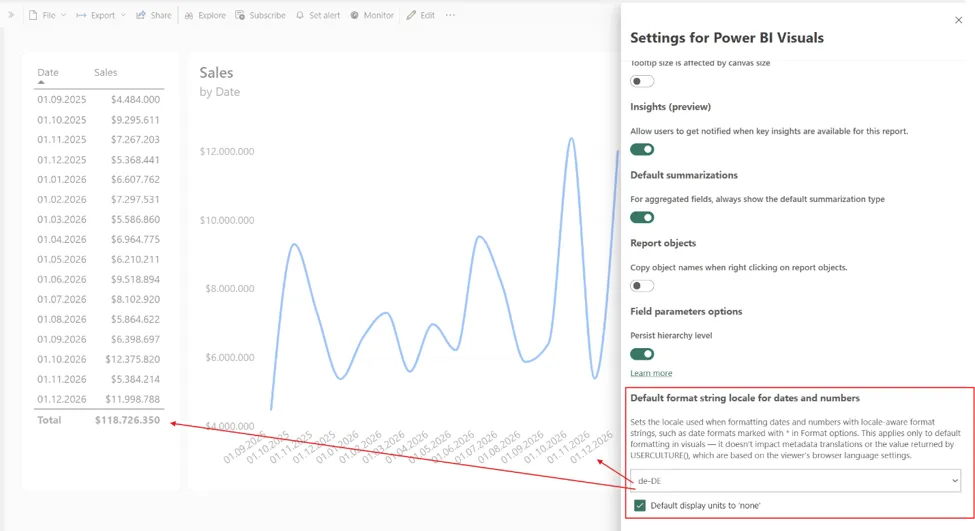Click the File page icon

(33, 15)
